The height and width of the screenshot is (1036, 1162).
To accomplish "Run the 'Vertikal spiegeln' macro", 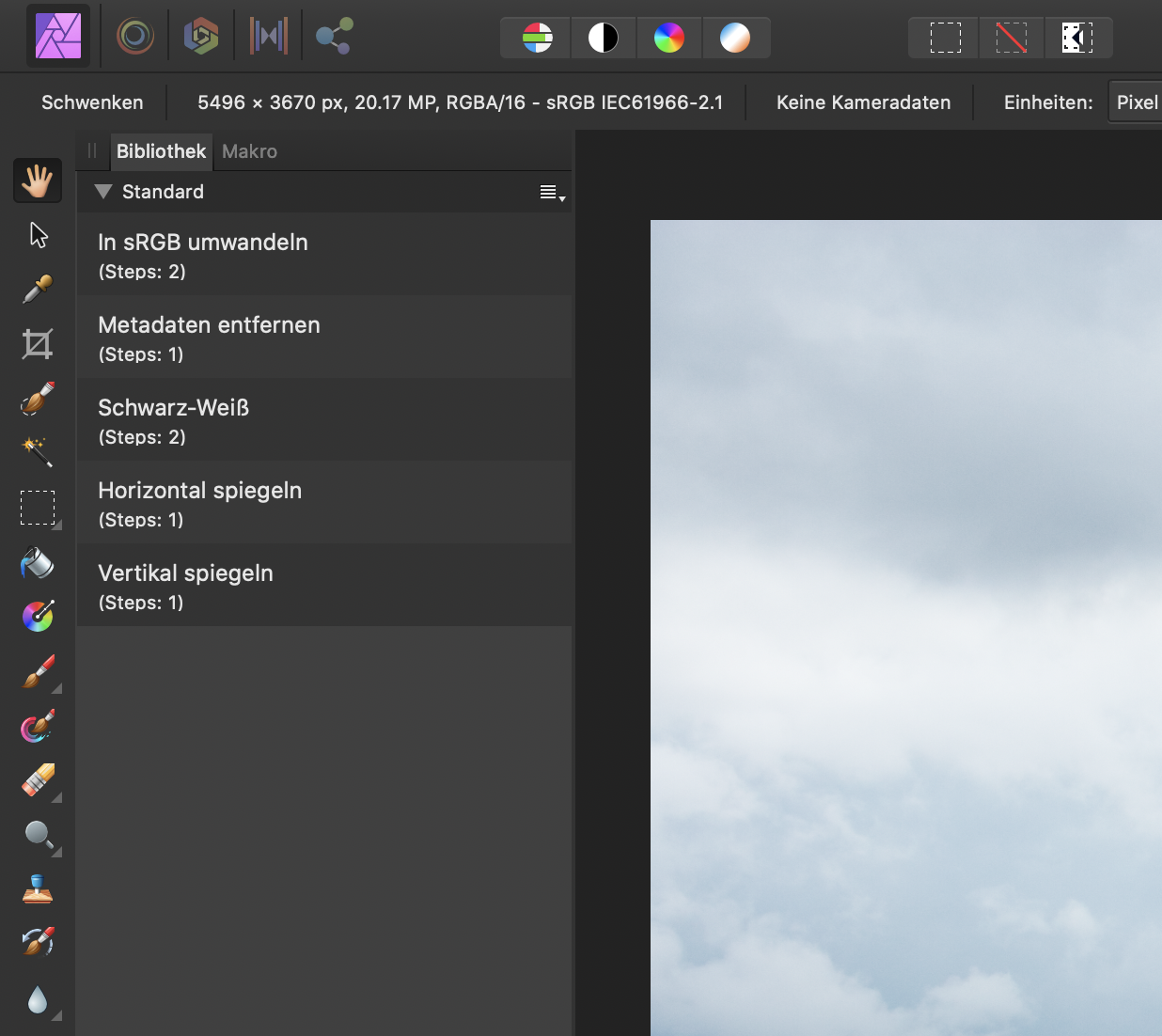I will [324, 586].
